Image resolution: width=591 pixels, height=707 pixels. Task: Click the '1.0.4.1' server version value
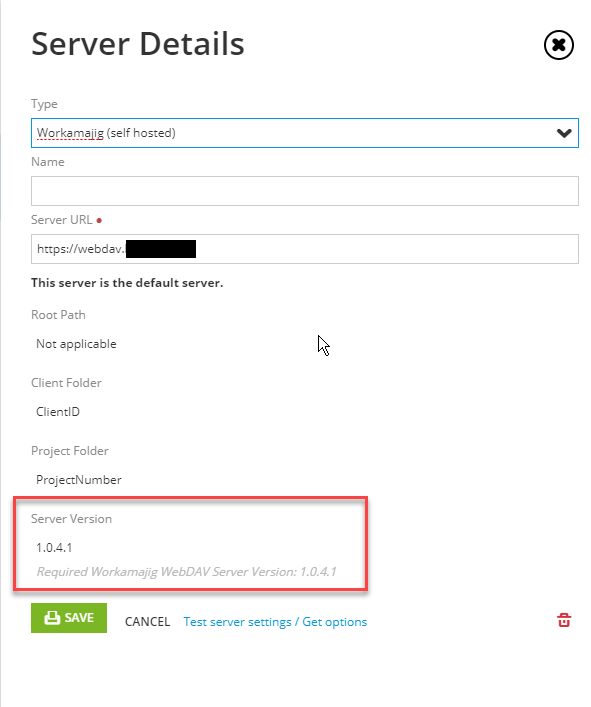[54, 547]
